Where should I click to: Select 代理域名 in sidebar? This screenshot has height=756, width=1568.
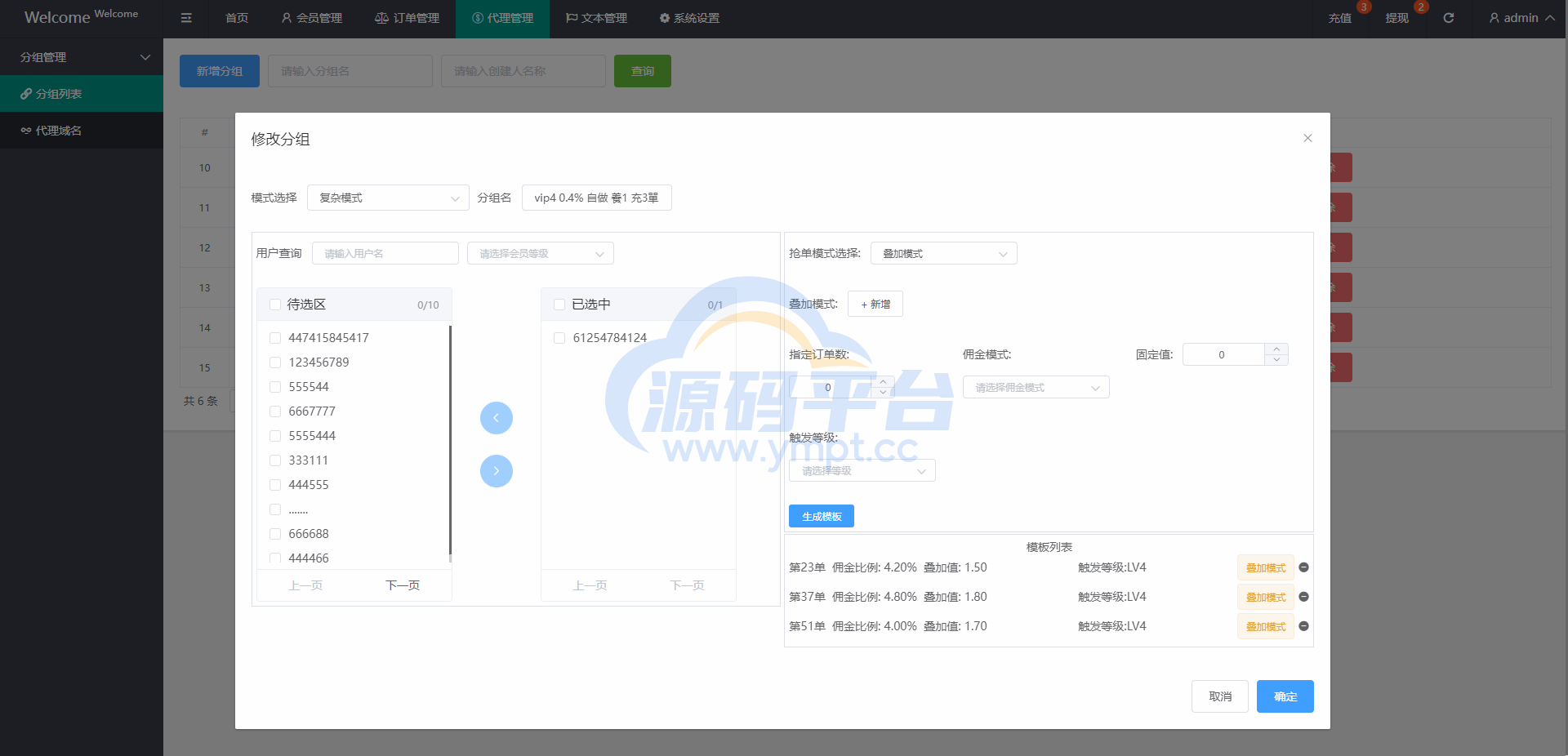tap(82, 131)
